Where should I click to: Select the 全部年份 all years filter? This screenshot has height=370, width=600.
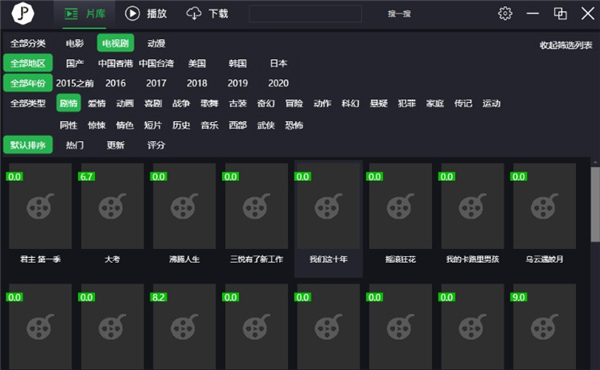[x=28, y=83]
